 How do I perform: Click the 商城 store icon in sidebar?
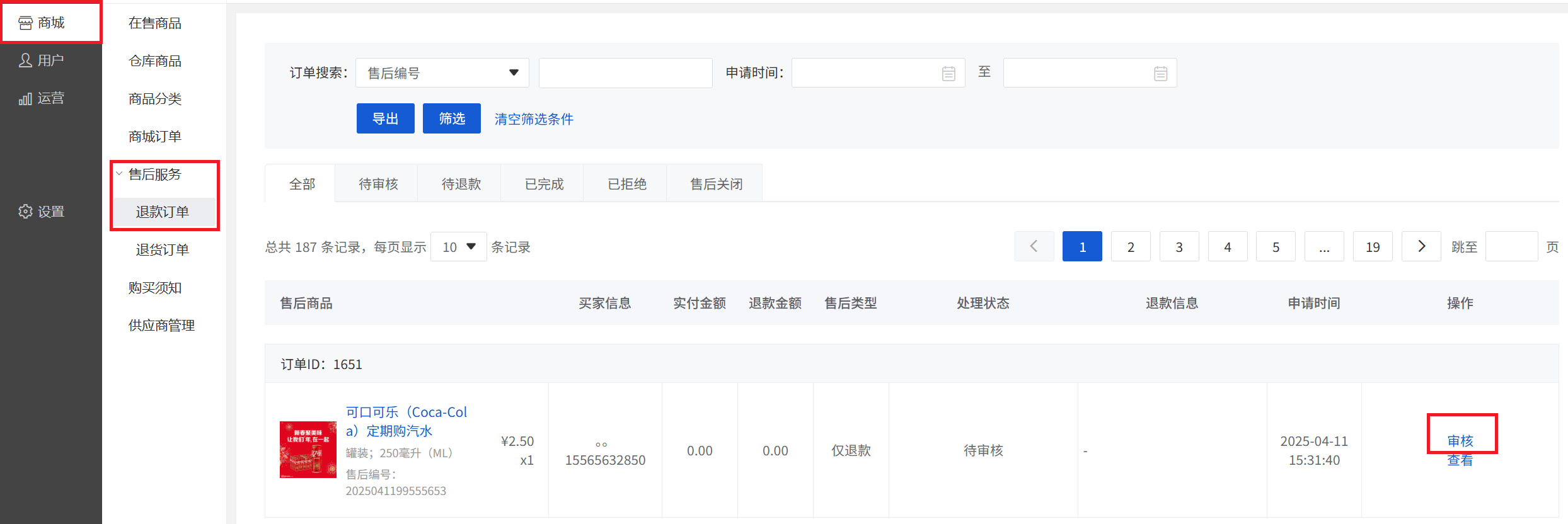pyautogui.click(x=25, y=23)
